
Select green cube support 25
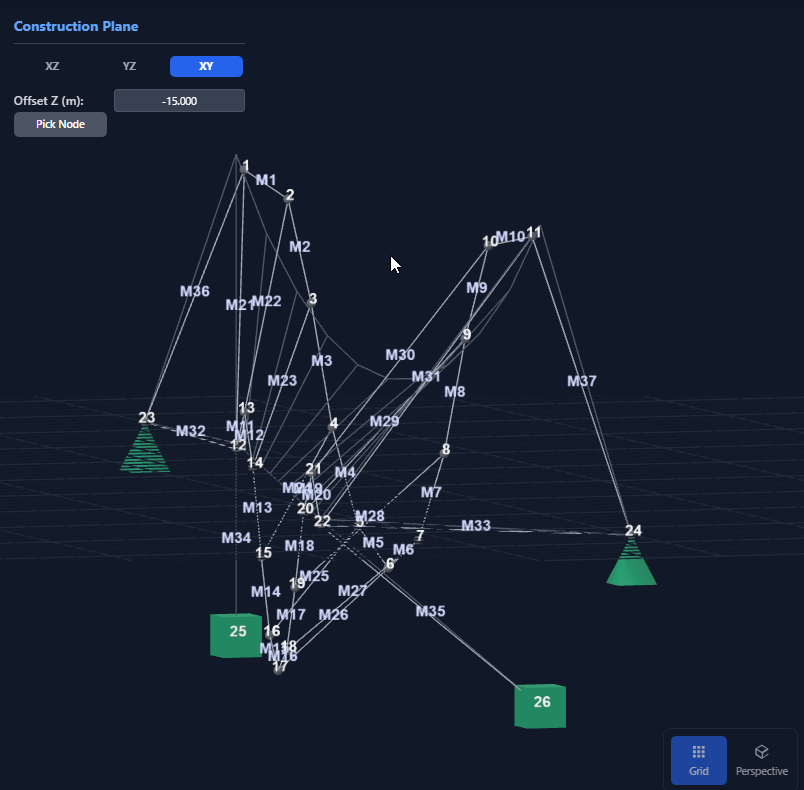(237, 634)
